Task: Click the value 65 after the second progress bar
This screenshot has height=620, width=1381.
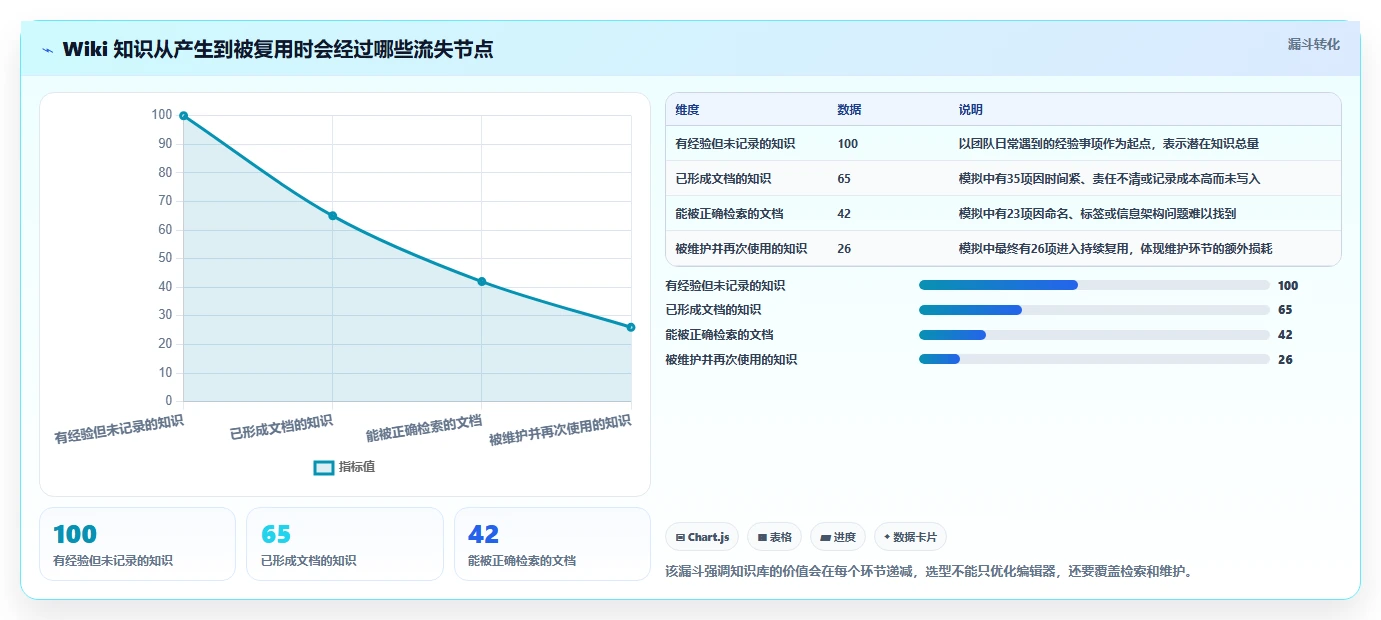Action: click(1285, 310)
